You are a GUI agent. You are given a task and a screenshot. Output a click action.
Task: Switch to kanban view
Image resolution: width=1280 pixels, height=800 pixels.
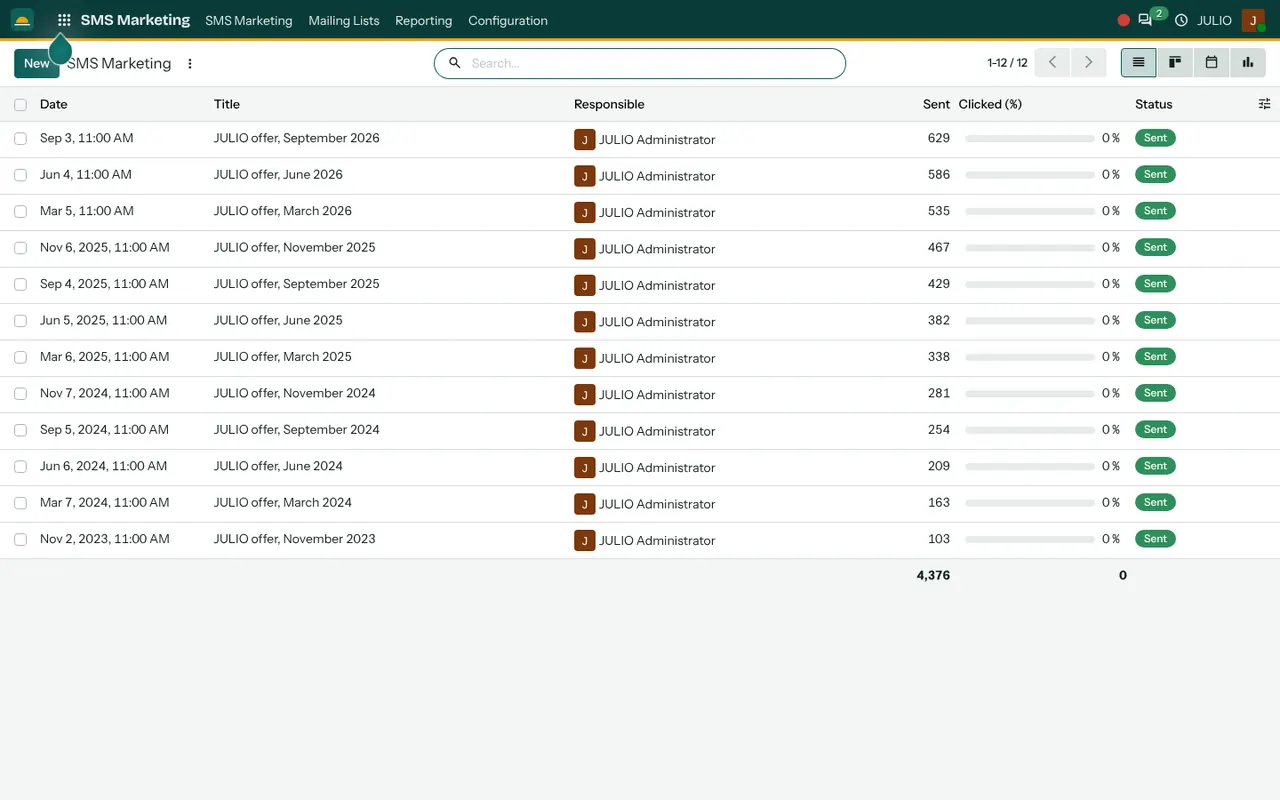pos(1175,62)
